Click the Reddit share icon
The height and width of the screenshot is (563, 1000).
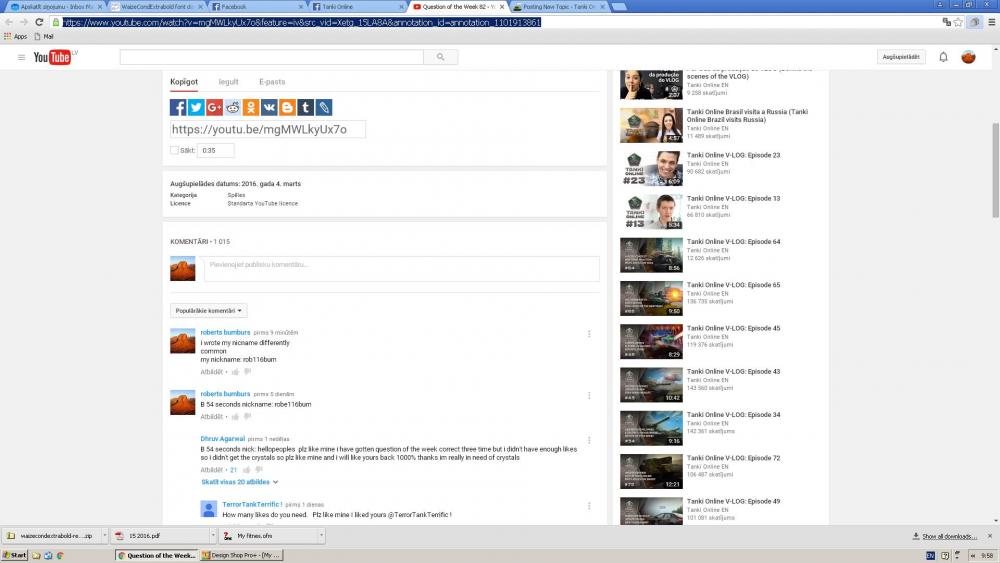pyautogui.click(x=233, y=107)
